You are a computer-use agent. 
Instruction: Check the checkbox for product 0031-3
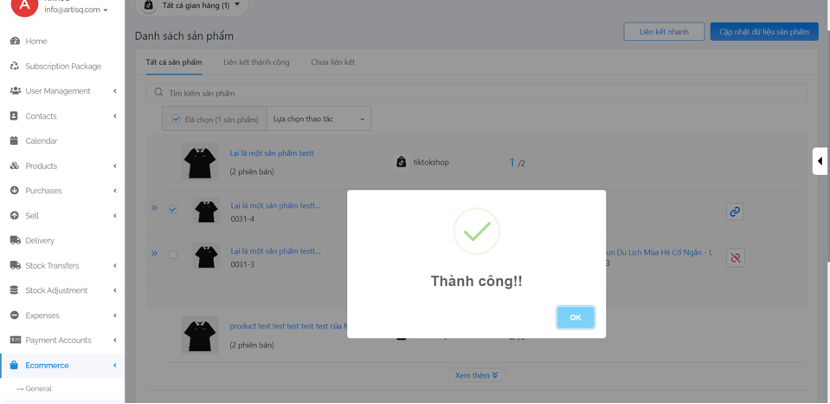click(x=173, y=255)
